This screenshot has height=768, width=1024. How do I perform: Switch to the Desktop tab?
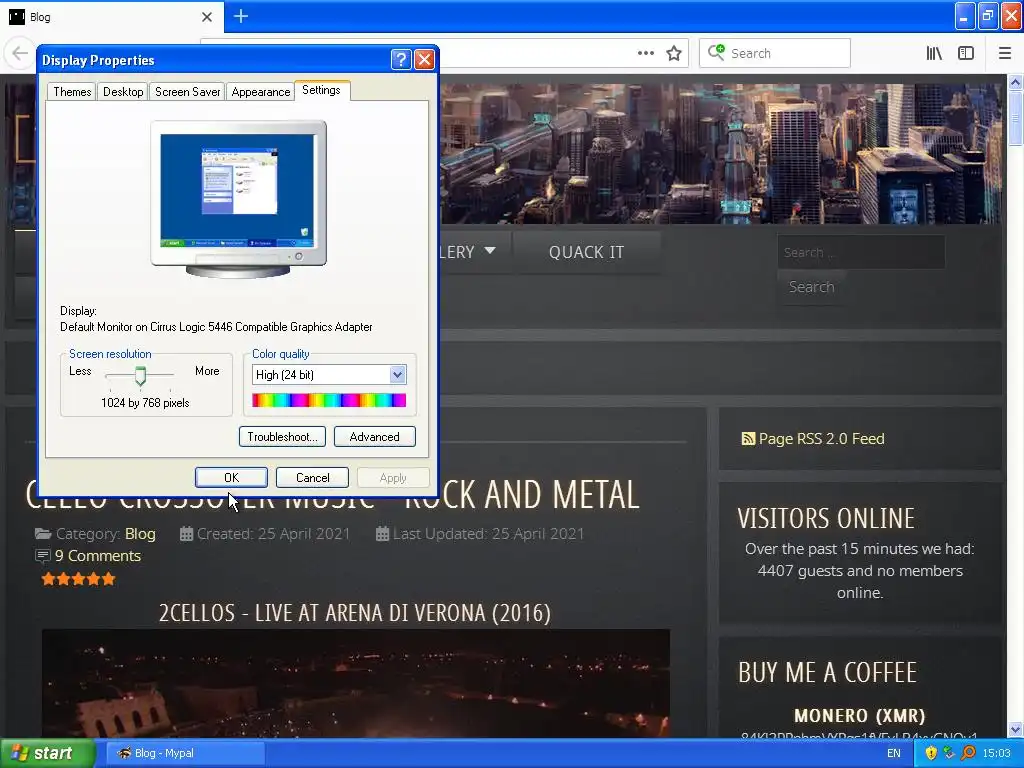[x=123, y=91]
